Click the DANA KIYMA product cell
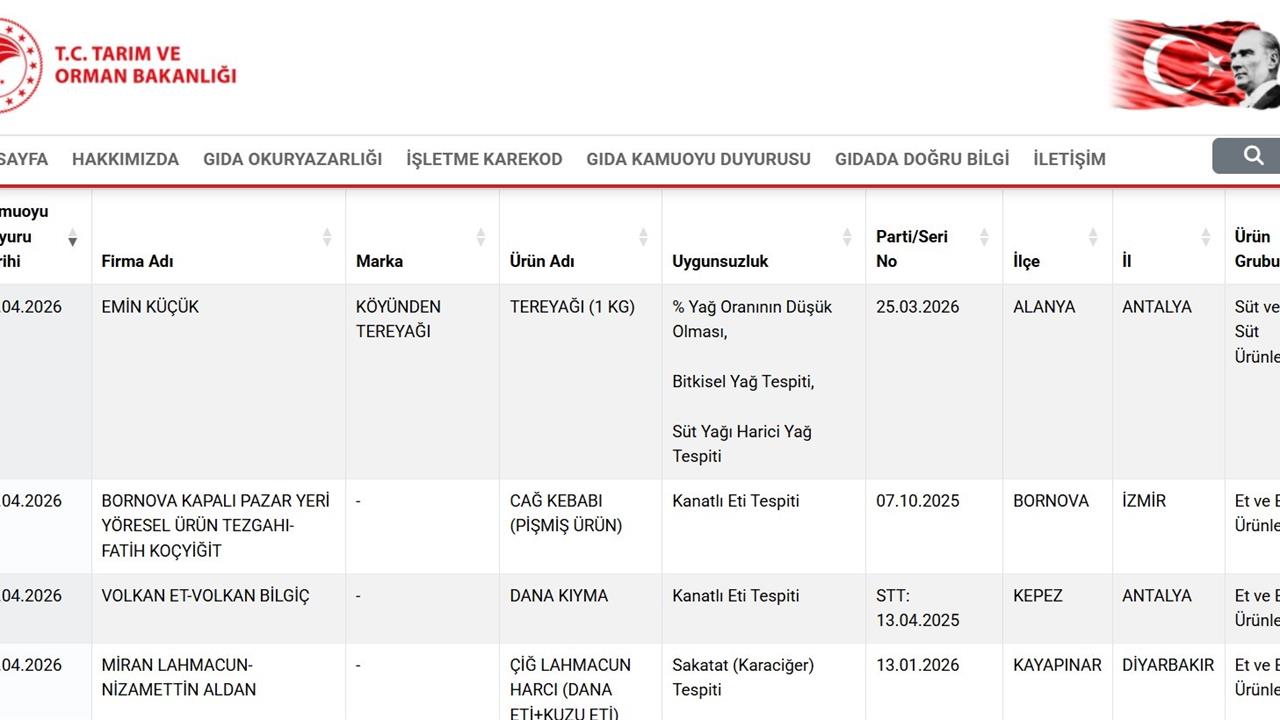The image size is (1280, 720). (558, 596)
